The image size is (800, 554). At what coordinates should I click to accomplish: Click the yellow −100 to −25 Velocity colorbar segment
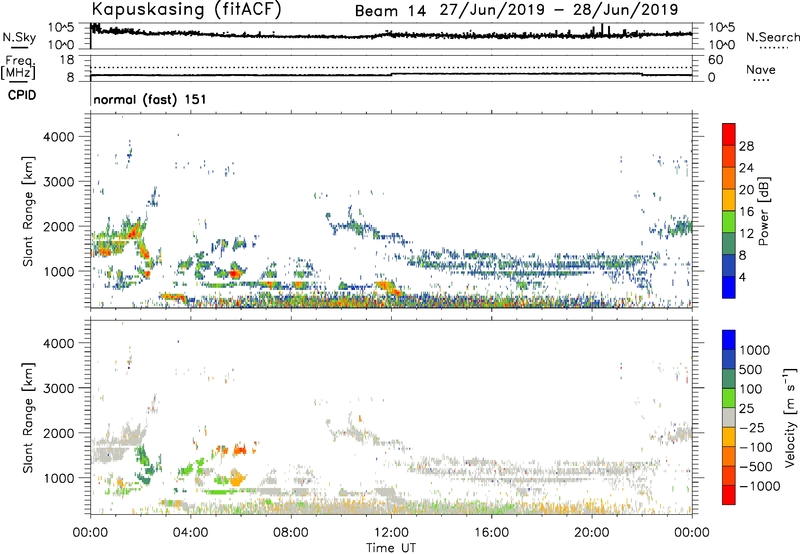729,437
